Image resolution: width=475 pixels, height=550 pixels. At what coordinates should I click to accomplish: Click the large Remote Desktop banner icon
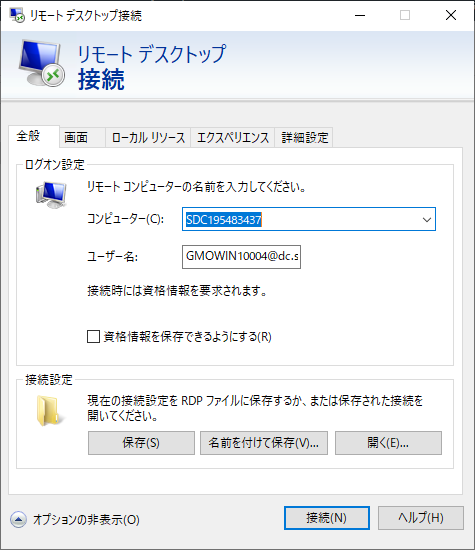(x=42, y=63)
